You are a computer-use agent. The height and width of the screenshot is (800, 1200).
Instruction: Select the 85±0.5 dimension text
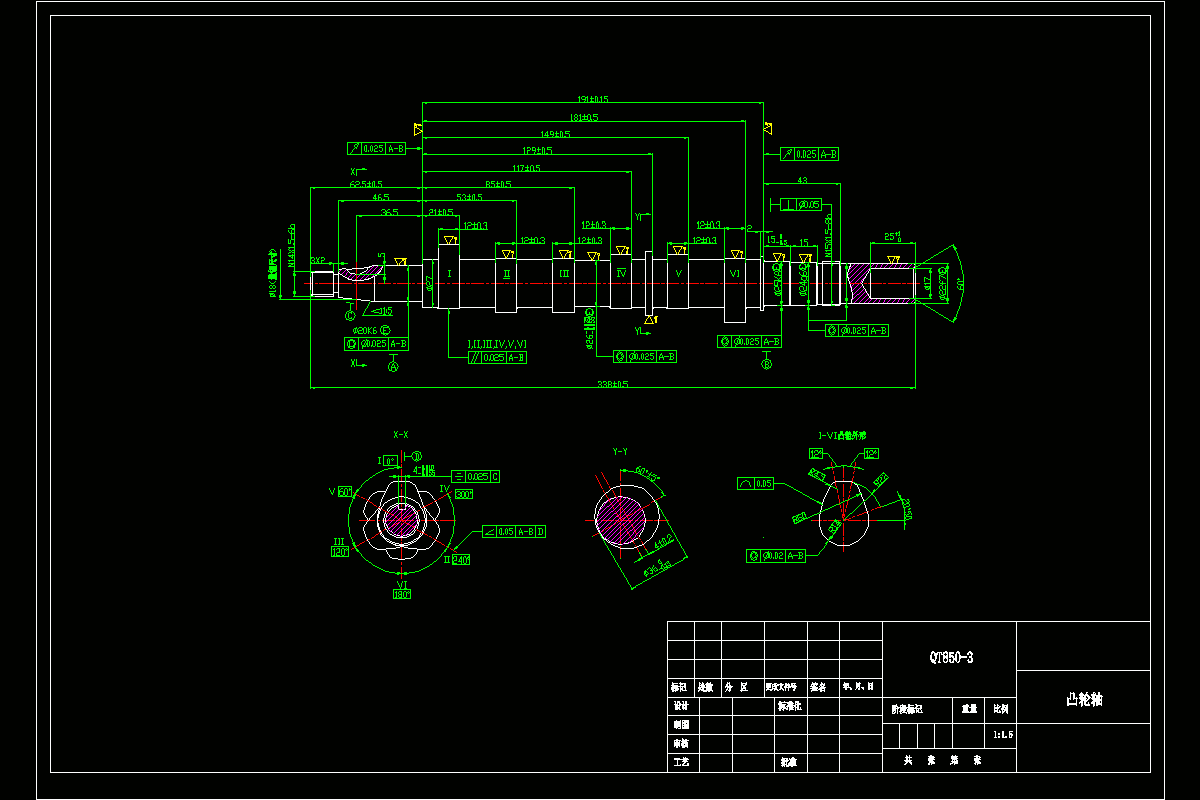coord(498,184)
